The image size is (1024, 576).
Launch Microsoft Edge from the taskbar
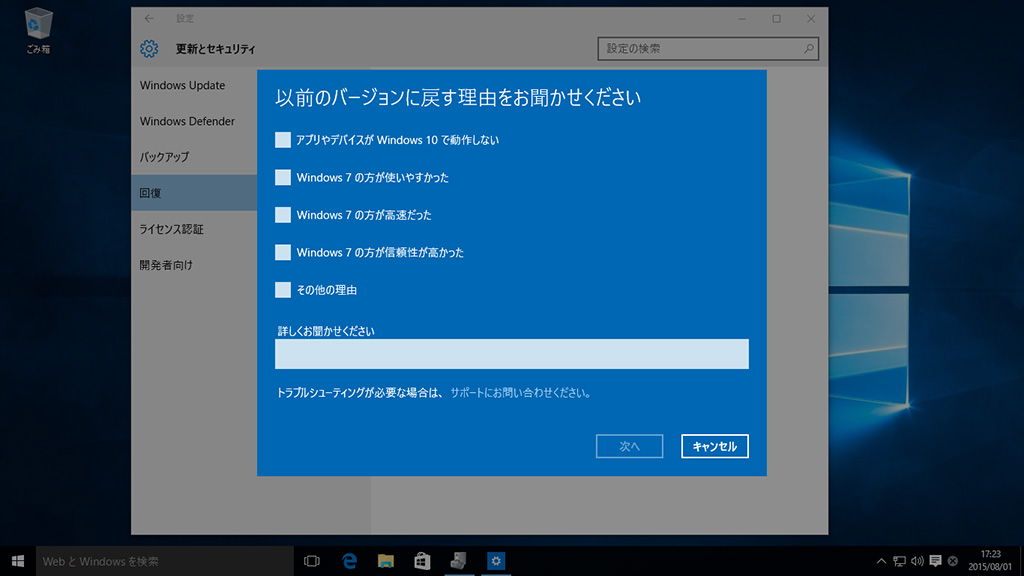[349, 561]
